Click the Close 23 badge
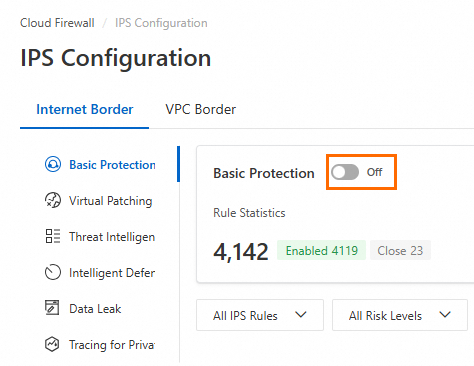 coord(400,250)
